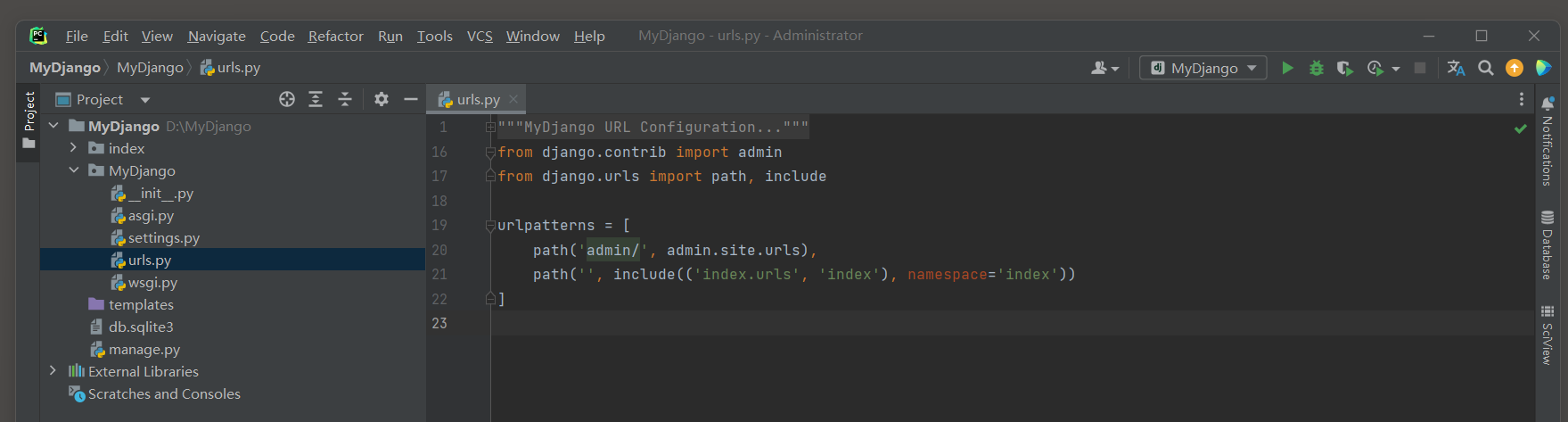1568x422 pixels.
Task: Open the Run menu
Action: [x=390, y=36]
